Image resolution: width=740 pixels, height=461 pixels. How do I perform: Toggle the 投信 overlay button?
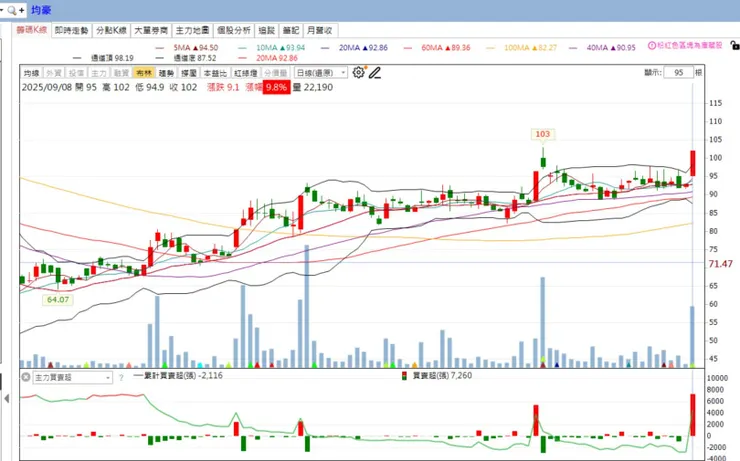click(x=76, y=73)
